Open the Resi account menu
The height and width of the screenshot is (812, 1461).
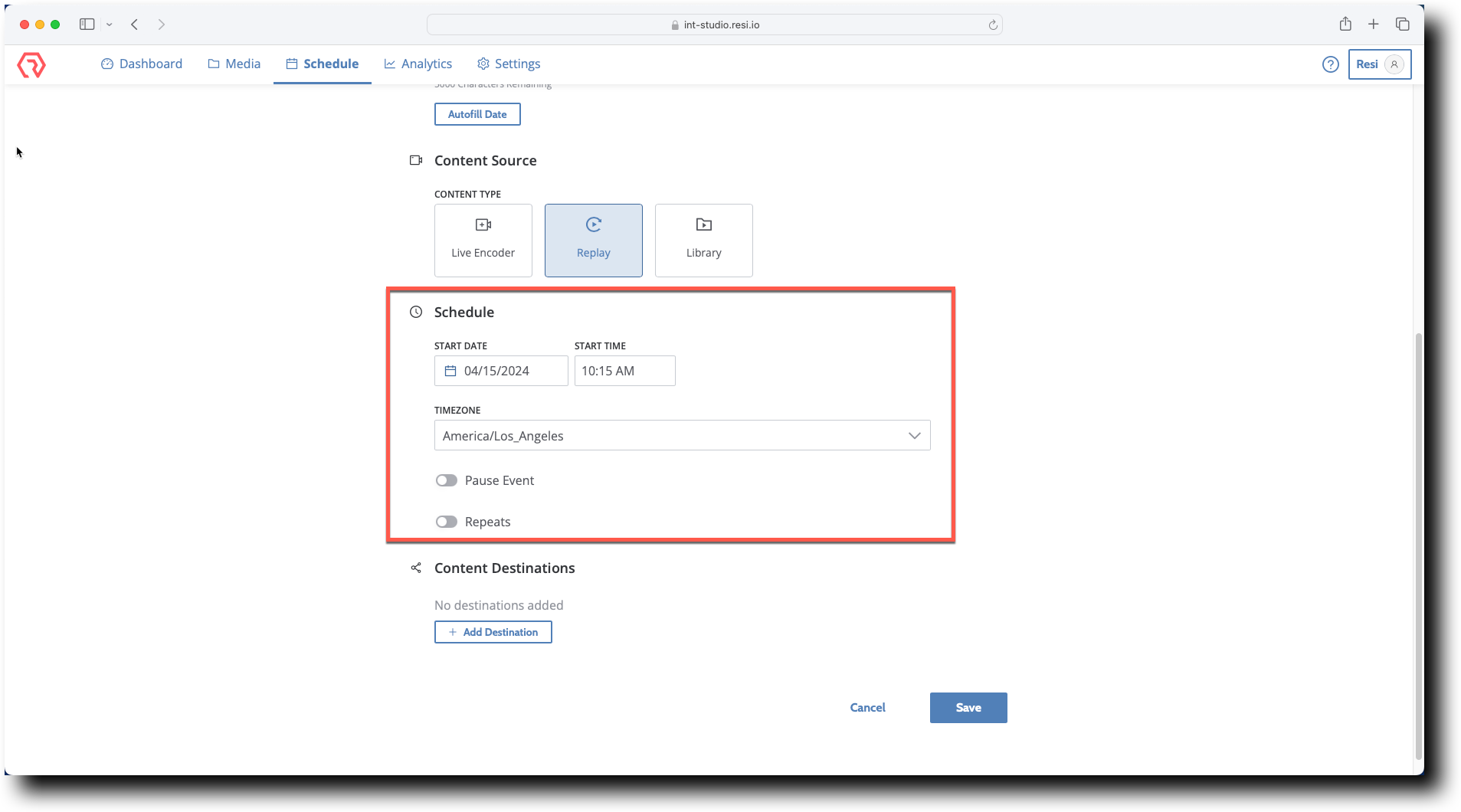1379,64
